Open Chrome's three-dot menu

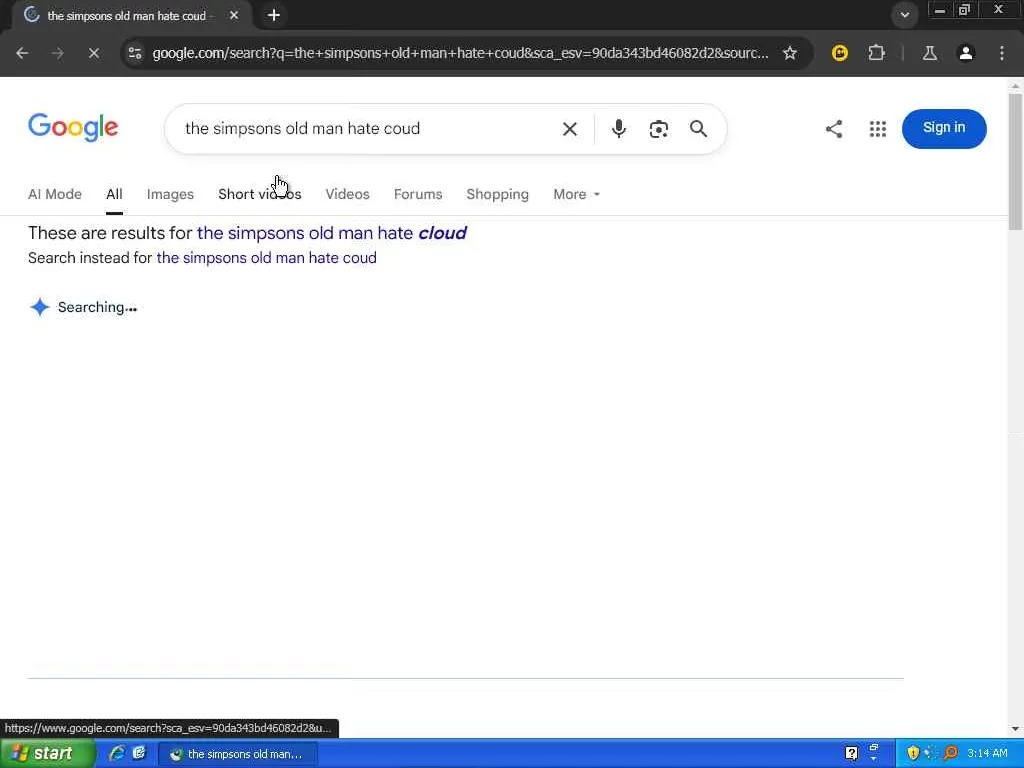coord(1002,53)
